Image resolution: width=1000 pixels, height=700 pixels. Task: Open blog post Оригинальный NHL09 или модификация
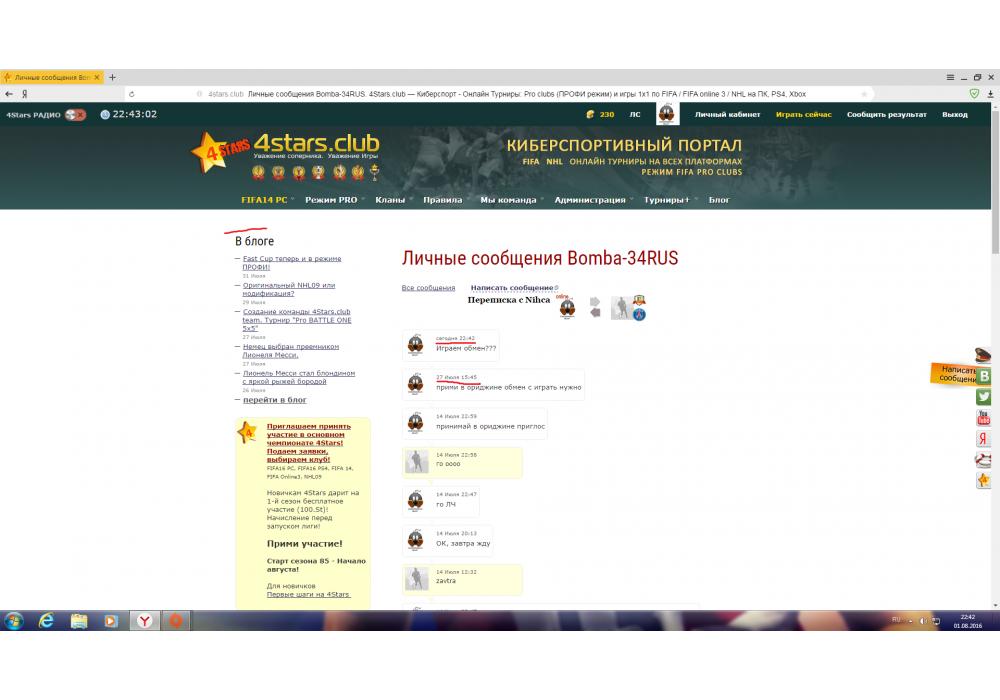(288, 289)
